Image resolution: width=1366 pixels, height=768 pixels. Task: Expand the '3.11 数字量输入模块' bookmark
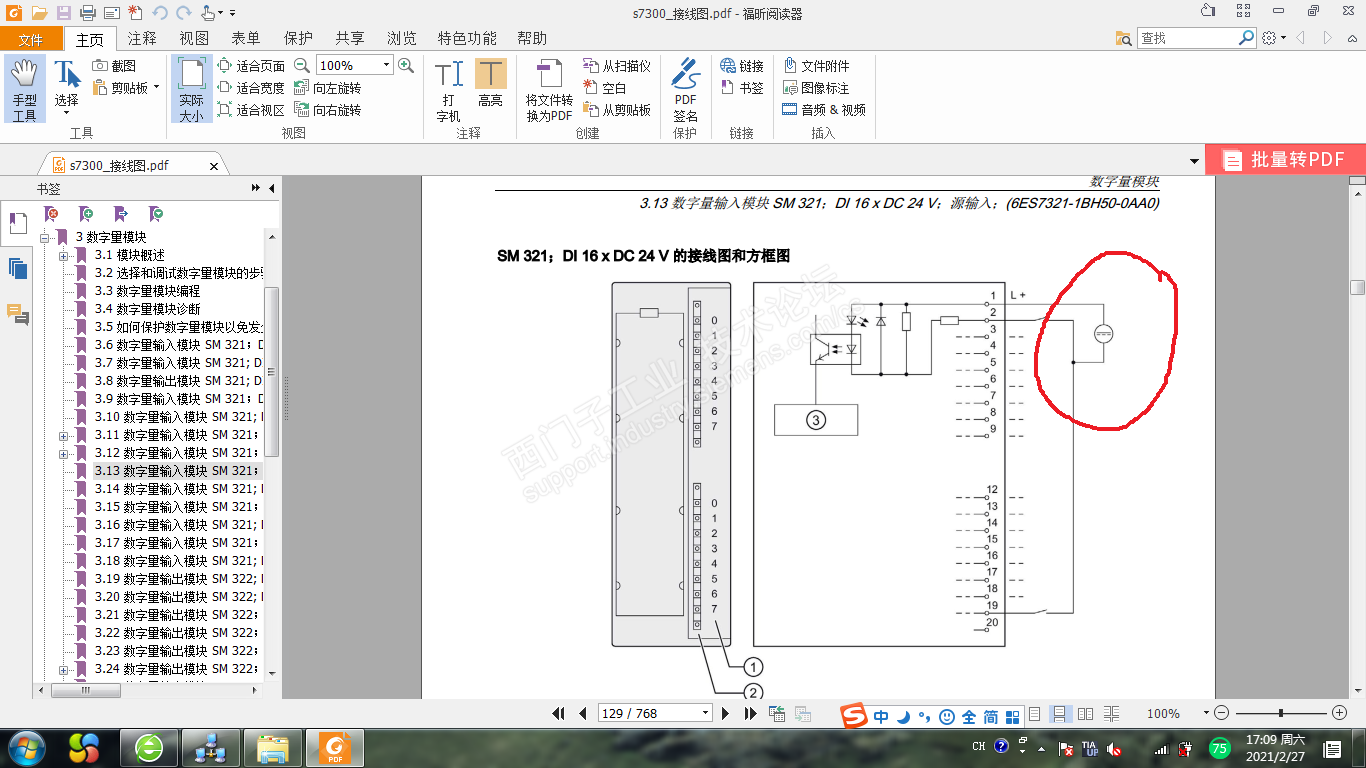63,435
